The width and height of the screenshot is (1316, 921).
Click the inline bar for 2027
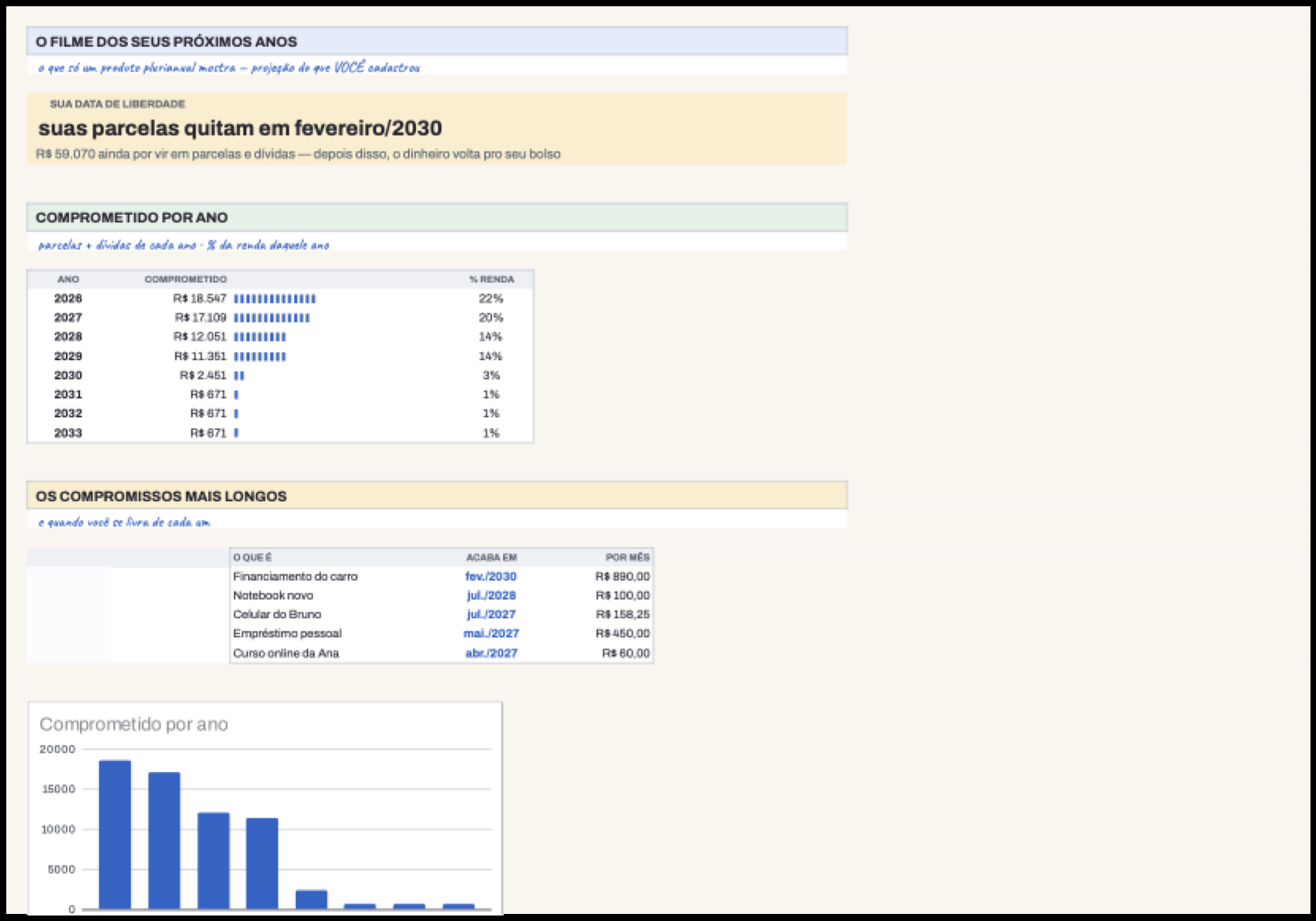pos(272,318)
